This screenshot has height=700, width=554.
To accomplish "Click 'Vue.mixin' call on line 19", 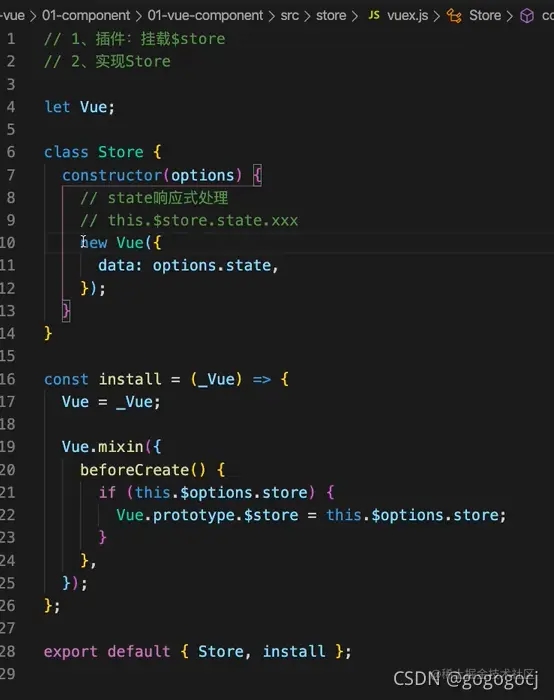I will coord(103,447).
